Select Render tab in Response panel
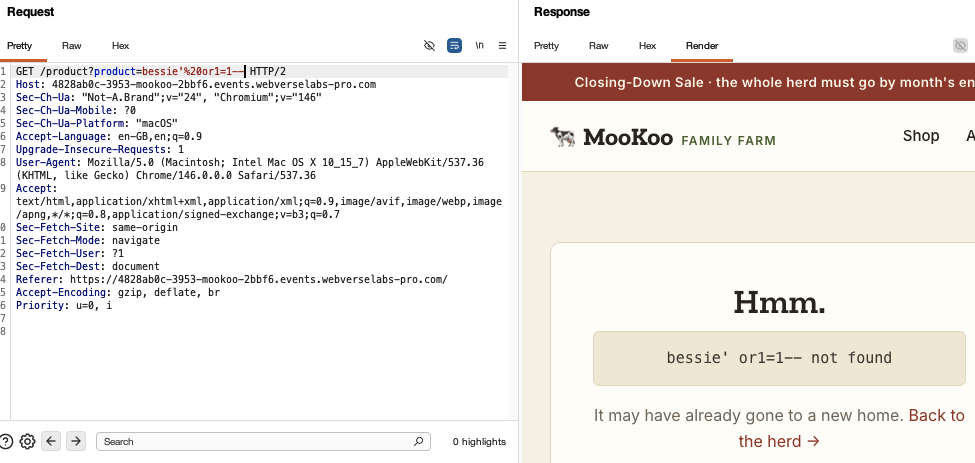Image resolution: width=975 pixels, height=463 pixels. pyautogui.click(x=702, y=45)
